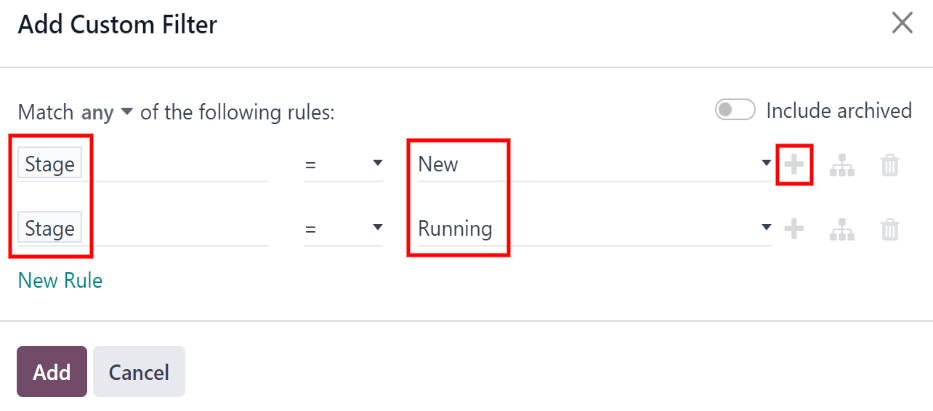Click the Running value input field
The width and height of the screenshot is (933, 411).
[x=580, y=229]
